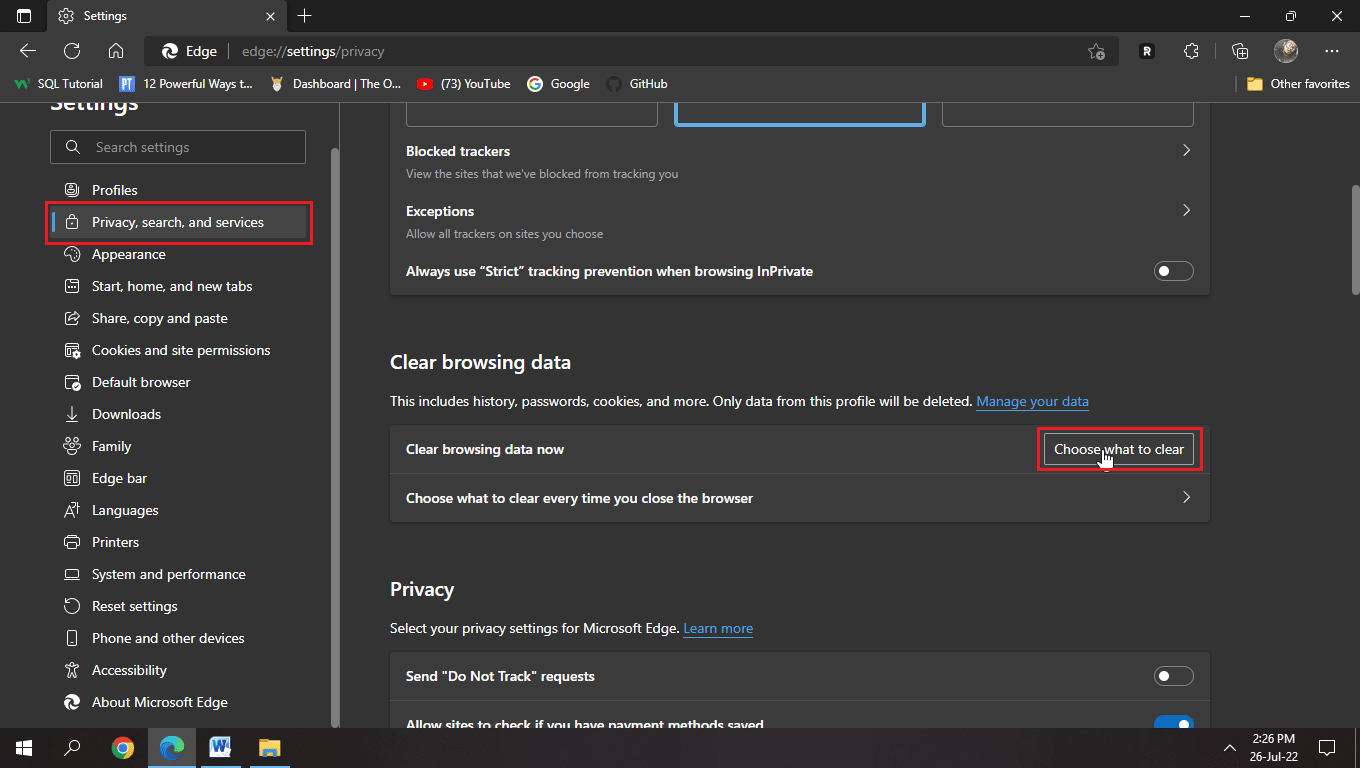The image size is (1360, 768).
Task: Open SQL Tutorial bookmark
Action: point(58,84)
